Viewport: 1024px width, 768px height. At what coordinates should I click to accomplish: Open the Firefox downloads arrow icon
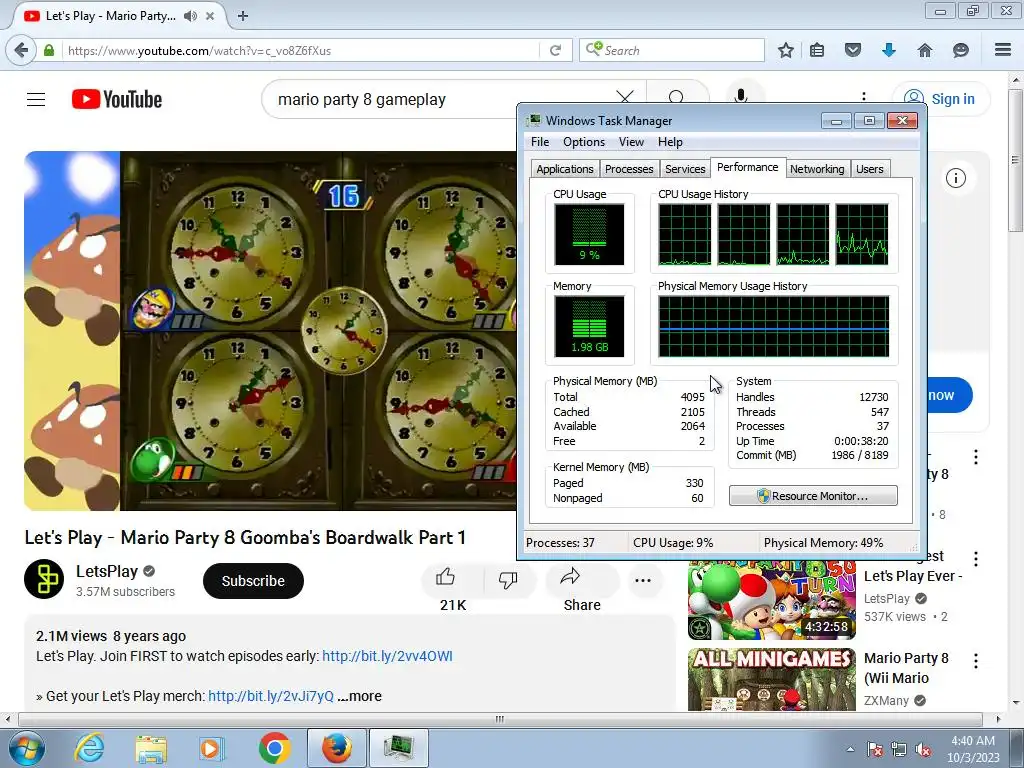pyautogui.click(x=888, y=50)
